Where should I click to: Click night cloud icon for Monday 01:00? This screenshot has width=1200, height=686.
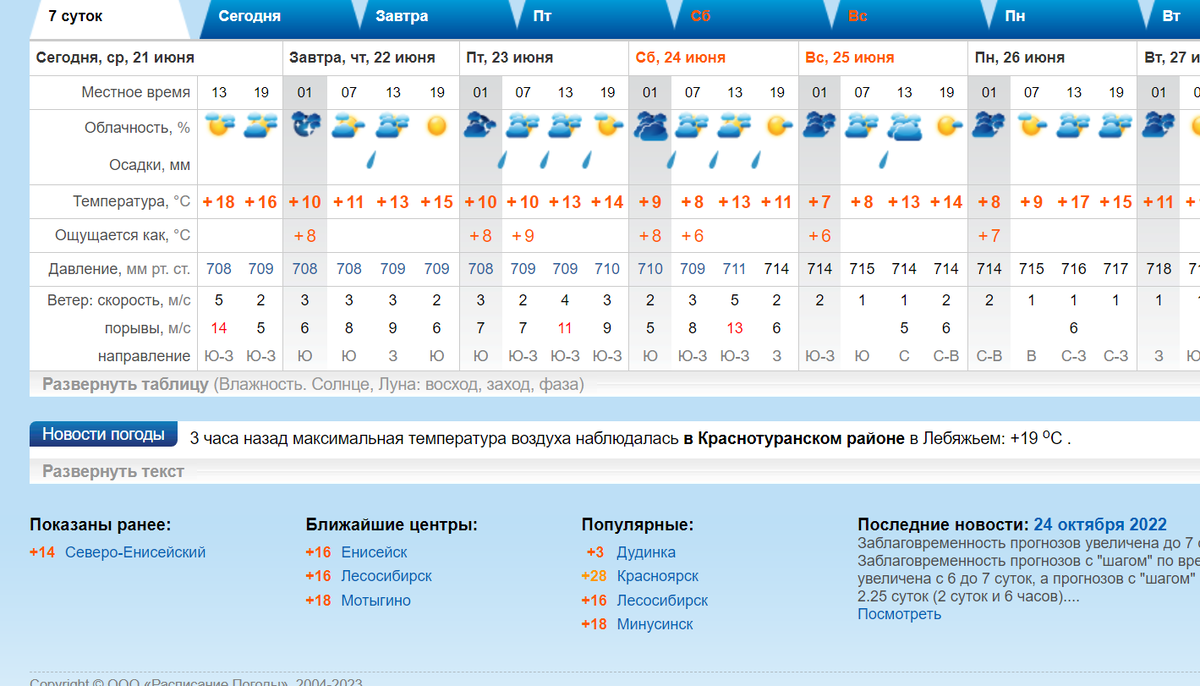click(x=989, y=126)
